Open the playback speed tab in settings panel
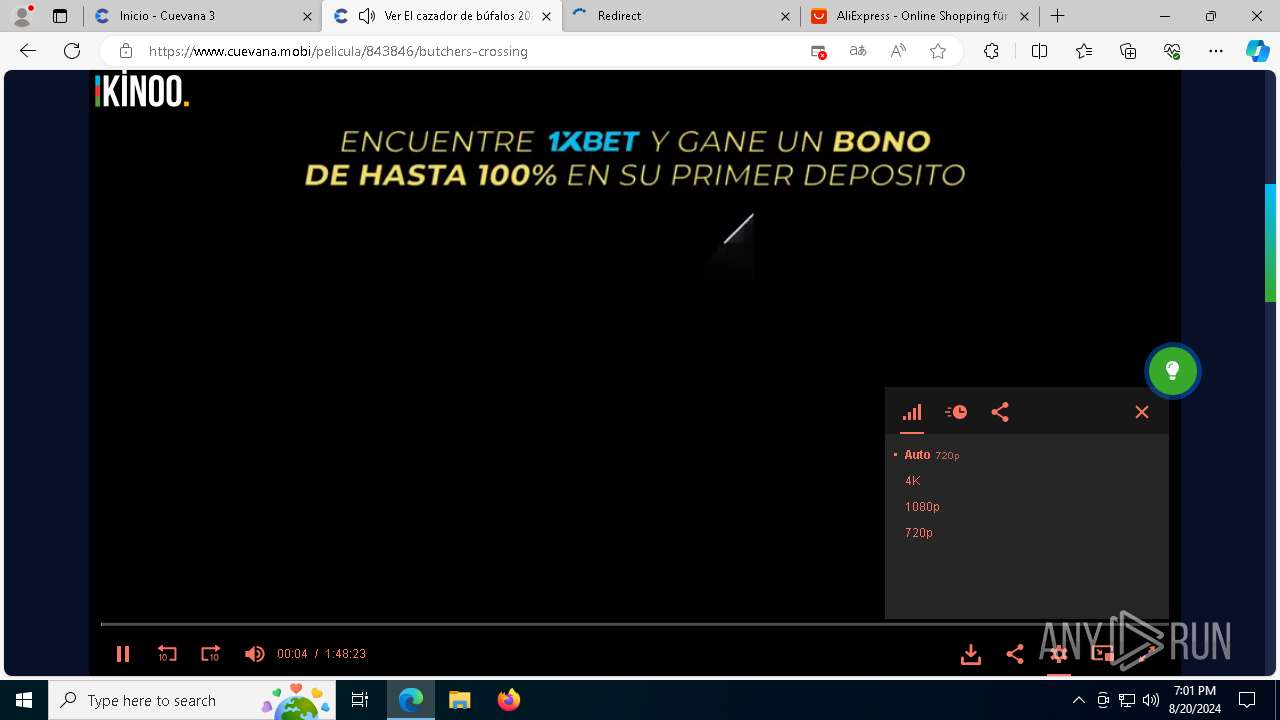The width and height of the screenshot is (1280, 720). click(956, 412)
